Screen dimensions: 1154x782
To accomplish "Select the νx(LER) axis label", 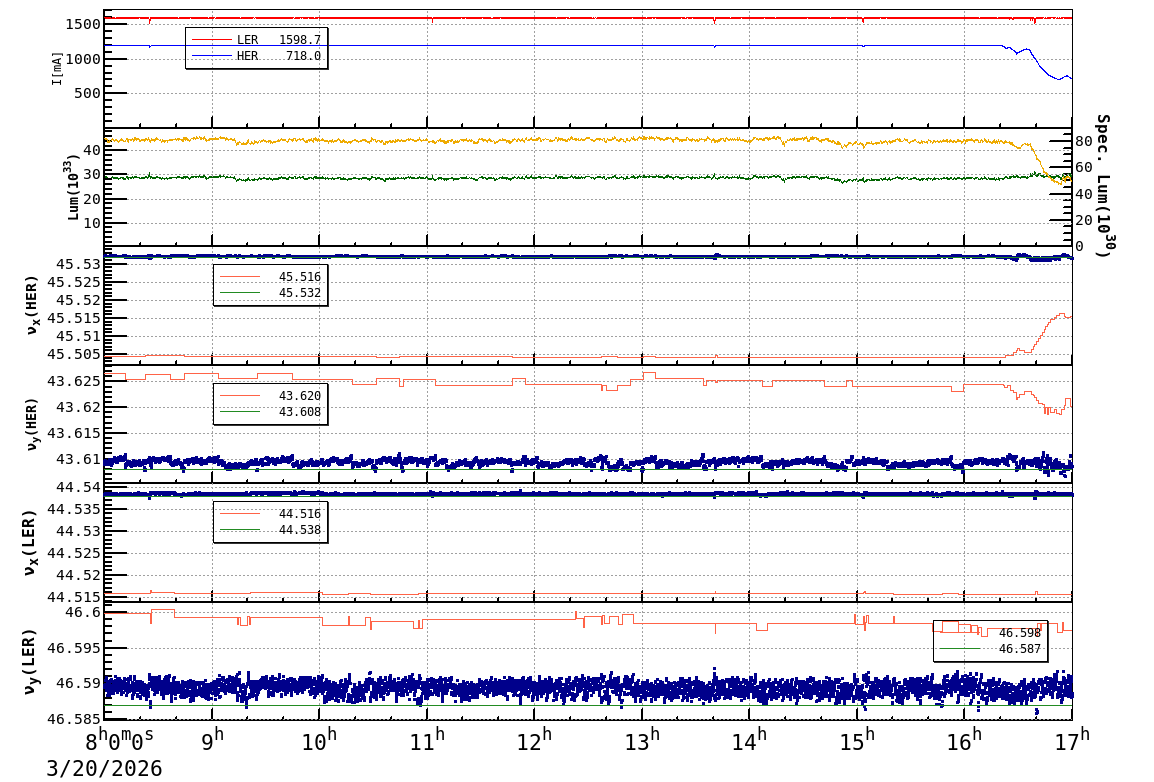I will click(x=32, y=542).
